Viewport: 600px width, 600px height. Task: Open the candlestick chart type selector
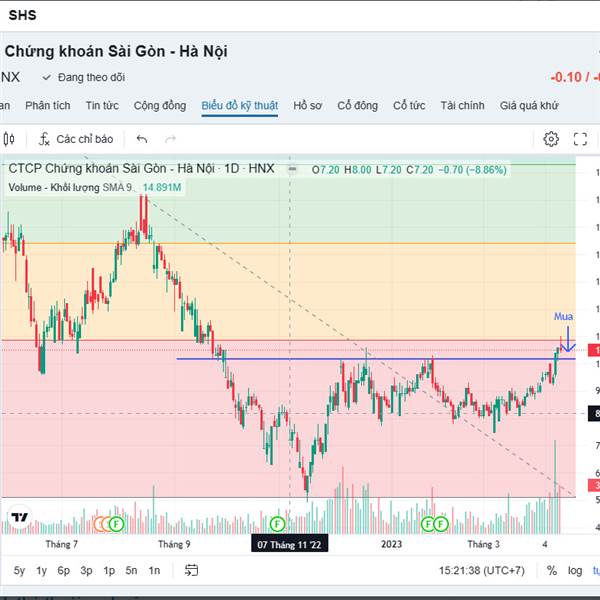9,139
